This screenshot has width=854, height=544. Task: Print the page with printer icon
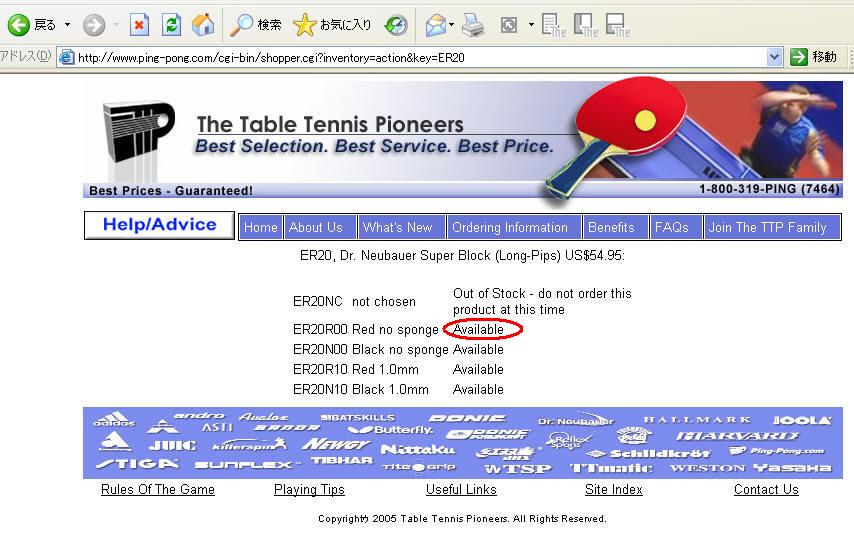pos(473,25)
